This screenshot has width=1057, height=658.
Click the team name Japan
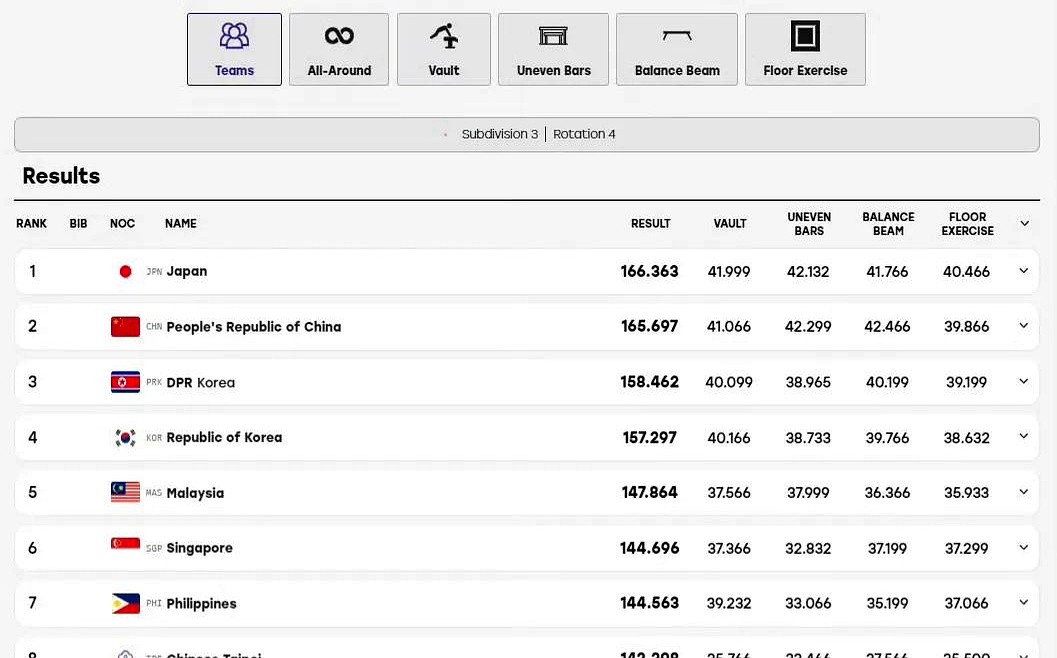click(187, 272)
